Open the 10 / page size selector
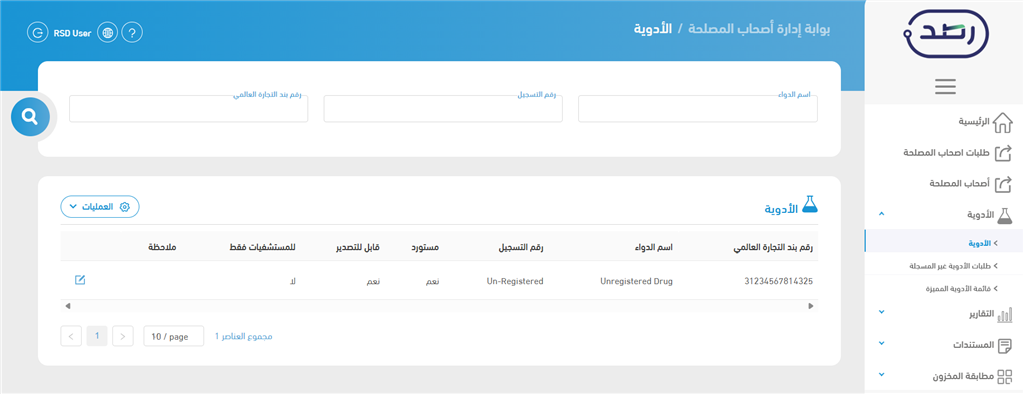Image resolution: width=1024 pixels, height=394 pixels. click(174, 337)
